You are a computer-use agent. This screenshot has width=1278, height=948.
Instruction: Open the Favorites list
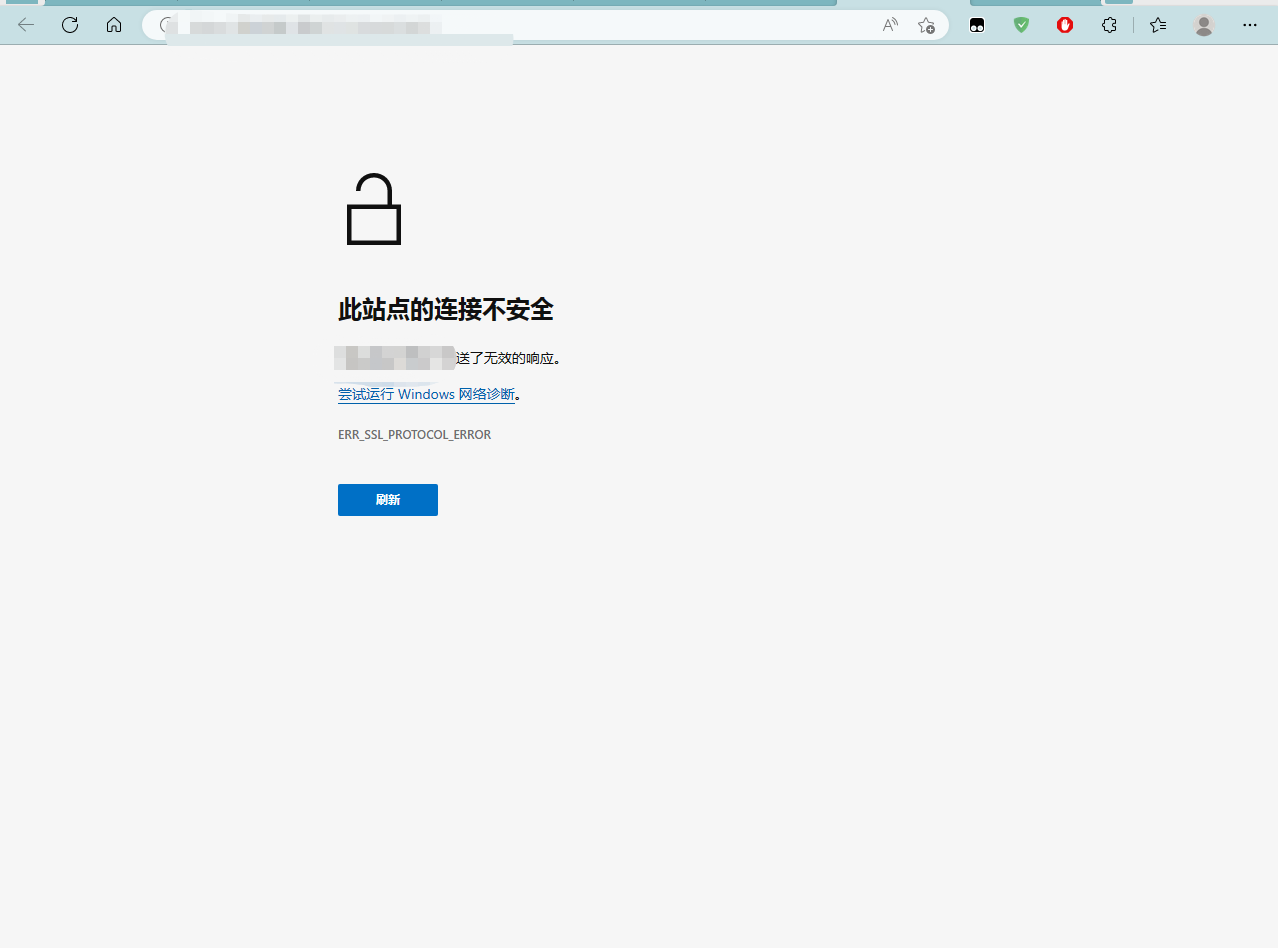tap(1157, 25)
